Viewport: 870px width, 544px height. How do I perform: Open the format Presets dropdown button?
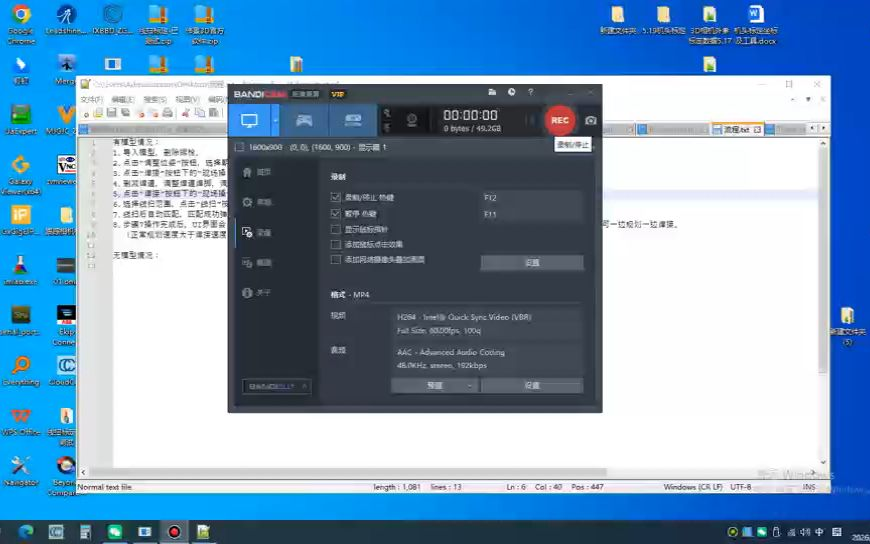[434, 385]
